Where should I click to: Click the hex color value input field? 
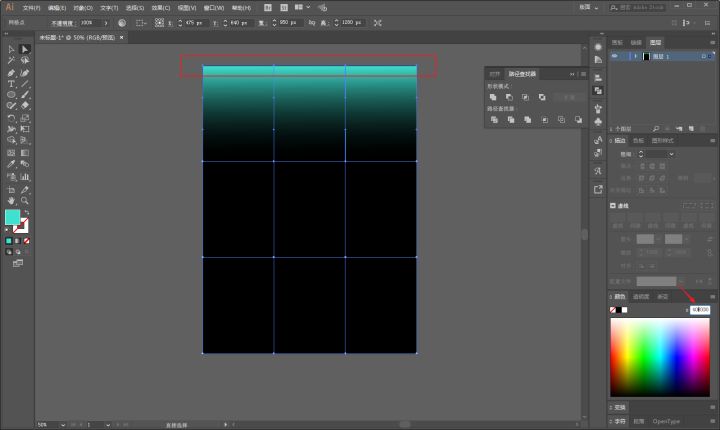(700, 310)
